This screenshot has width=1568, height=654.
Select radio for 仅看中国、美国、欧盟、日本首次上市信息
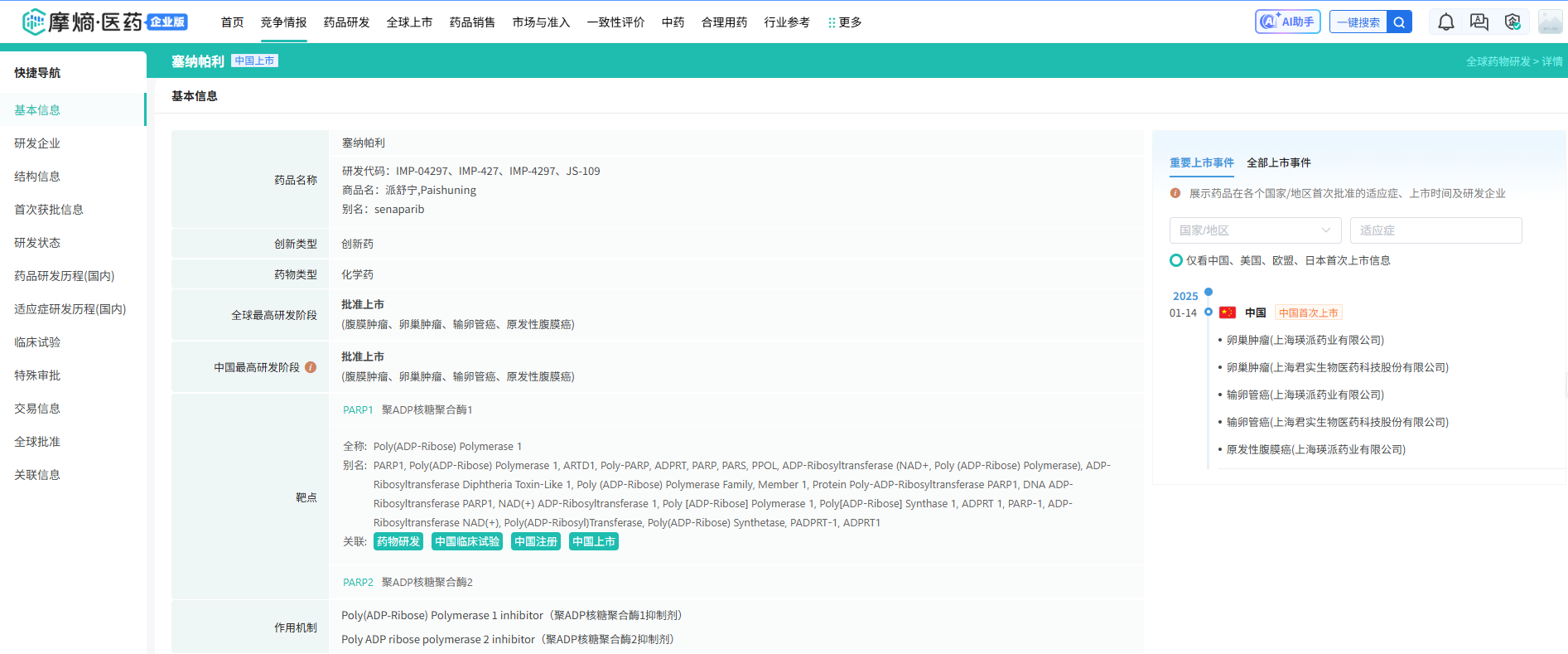[1176, 260]
